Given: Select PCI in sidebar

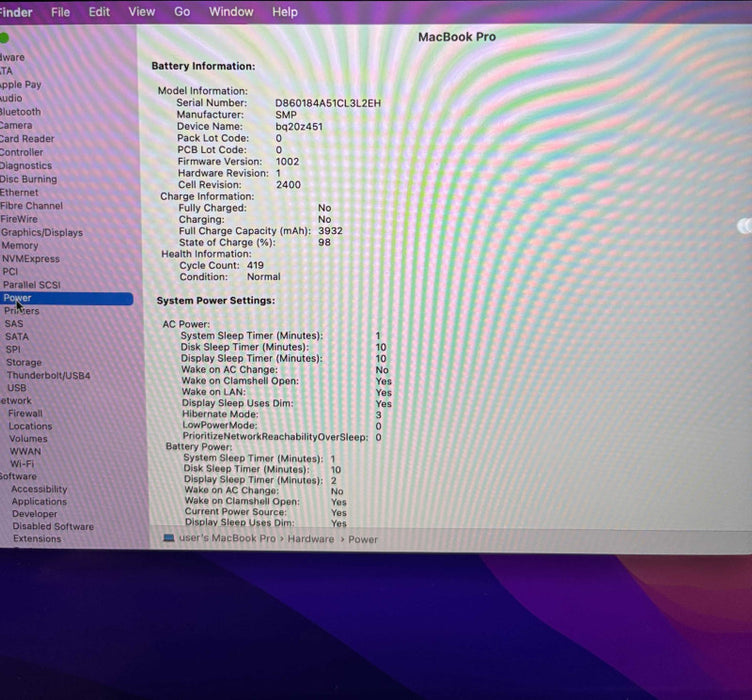Looking at the screenshot, I should click(x=10, y=271).
